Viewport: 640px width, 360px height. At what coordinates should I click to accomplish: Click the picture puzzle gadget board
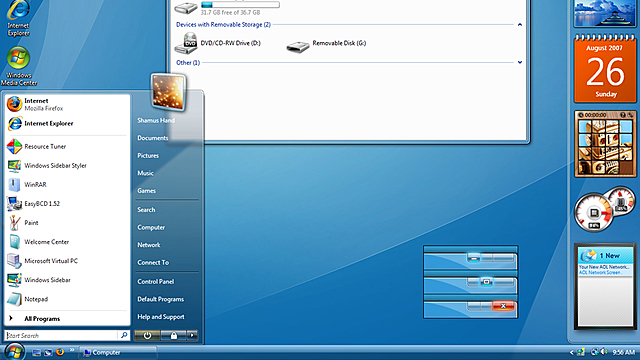click(605, 147)
